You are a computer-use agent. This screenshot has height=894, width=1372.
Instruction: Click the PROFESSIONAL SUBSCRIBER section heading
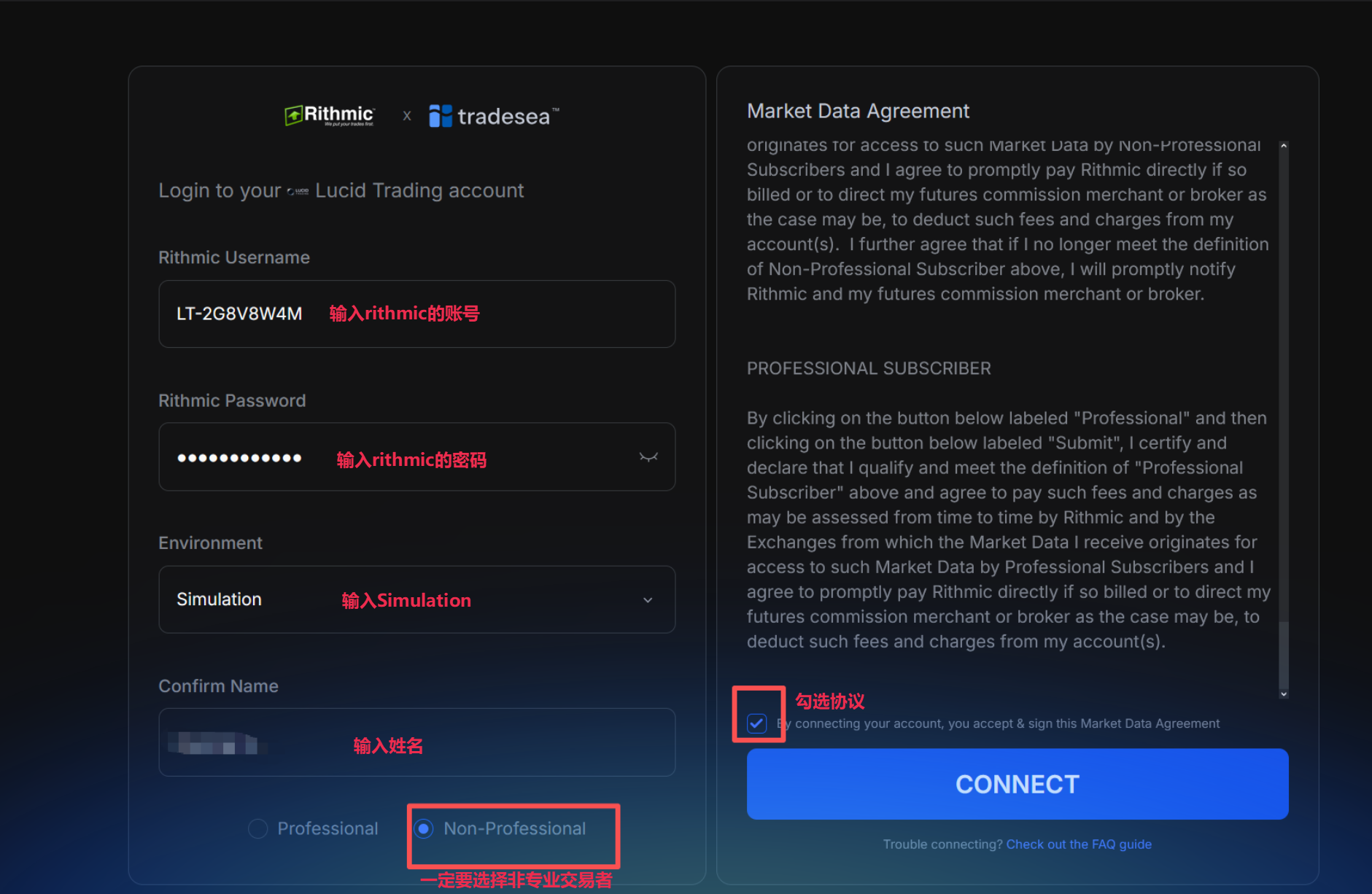(869, 368)
